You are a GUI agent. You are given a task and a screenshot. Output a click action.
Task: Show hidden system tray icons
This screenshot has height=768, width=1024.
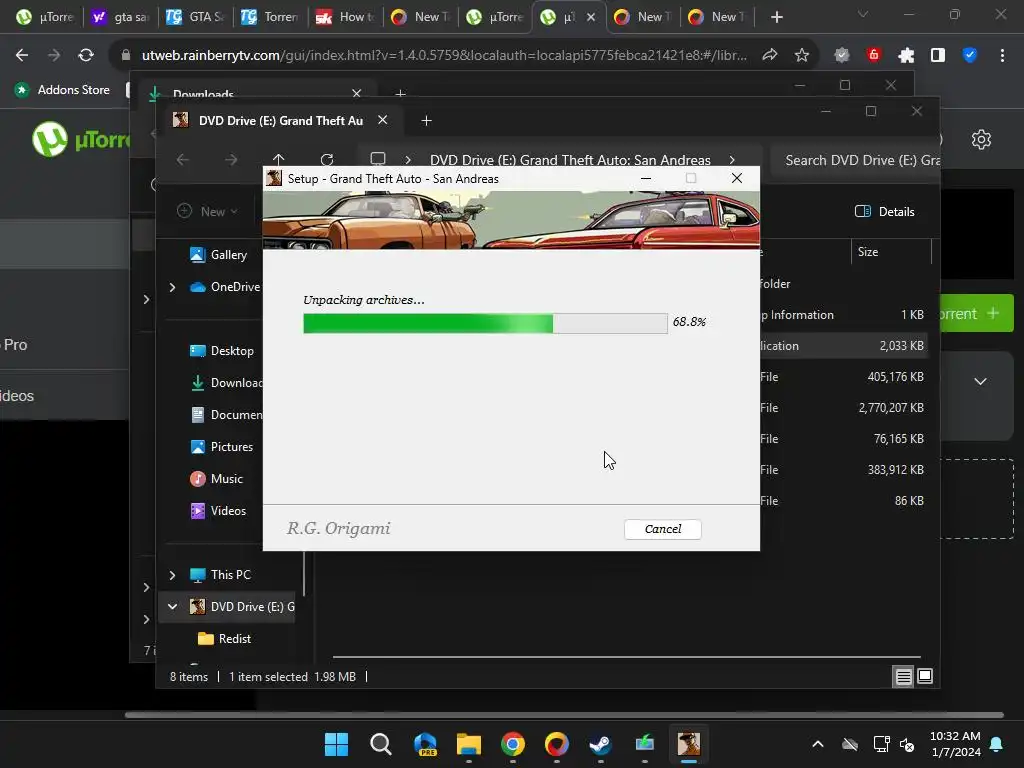(x=818, y=744)
